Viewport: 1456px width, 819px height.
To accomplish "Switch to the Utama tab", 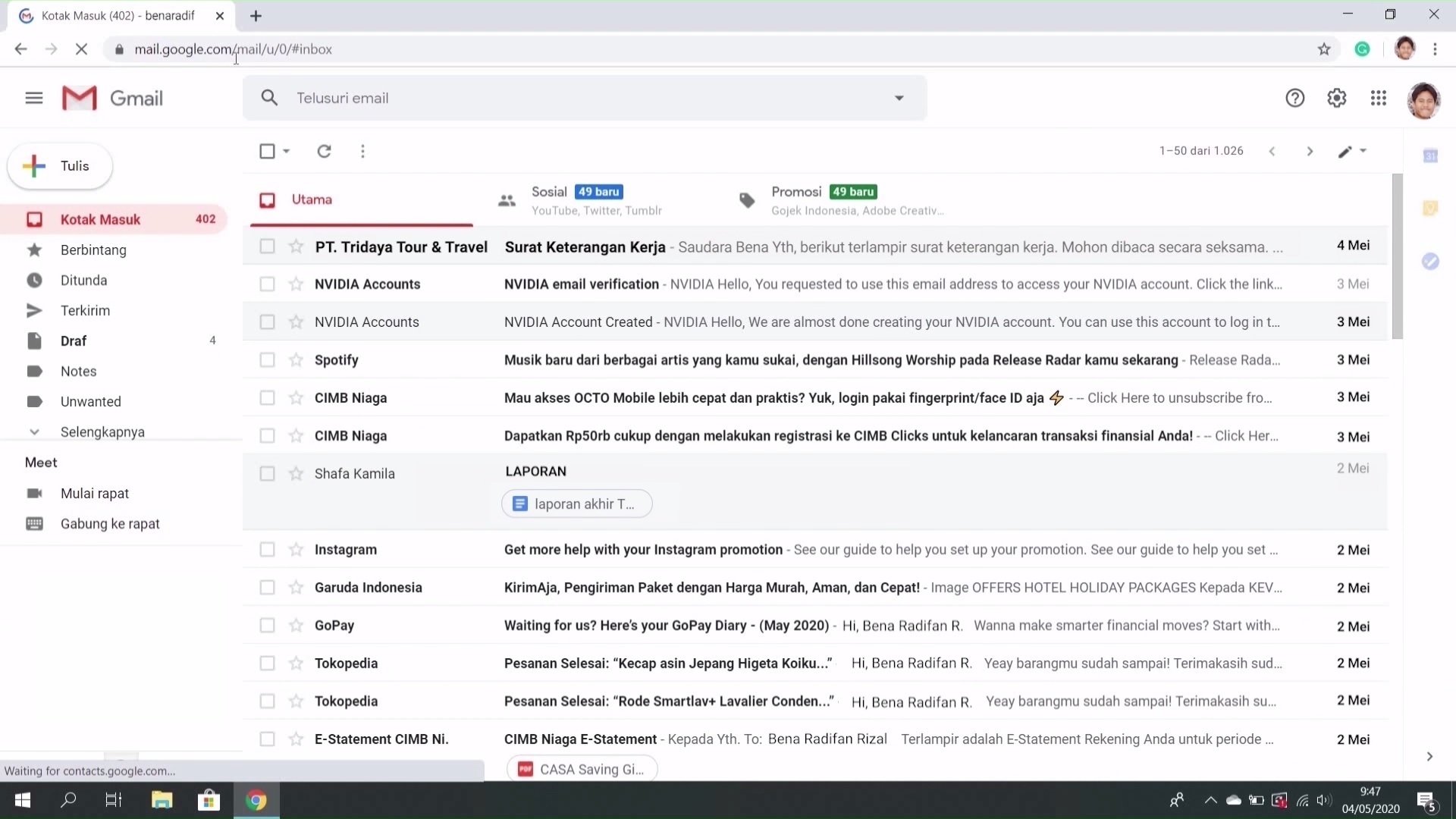I will pos(361,199).
